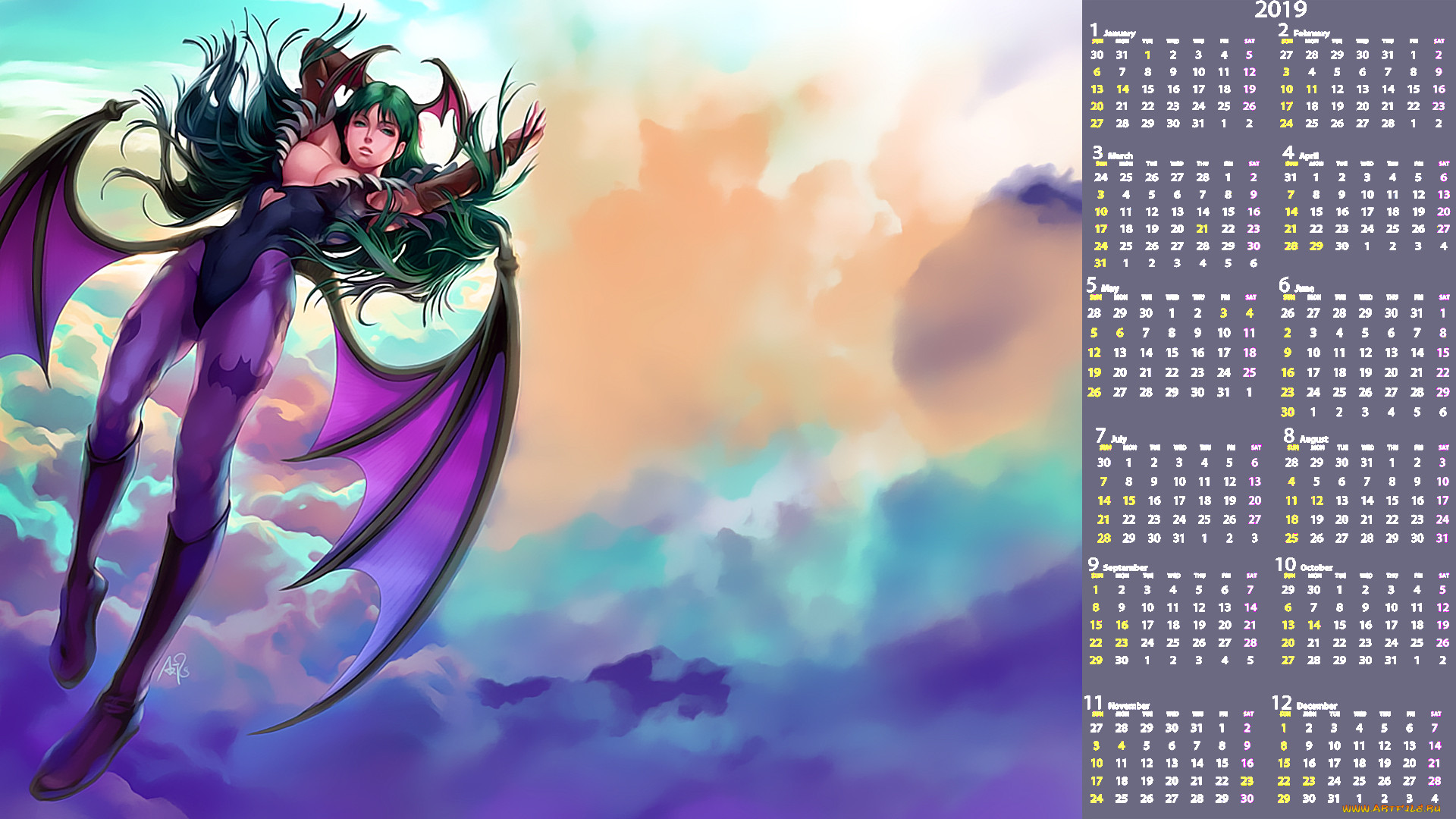Screen dimensions: 1456x819
Task: Click highlighted date 12 in August
Action: (1317, 500)
